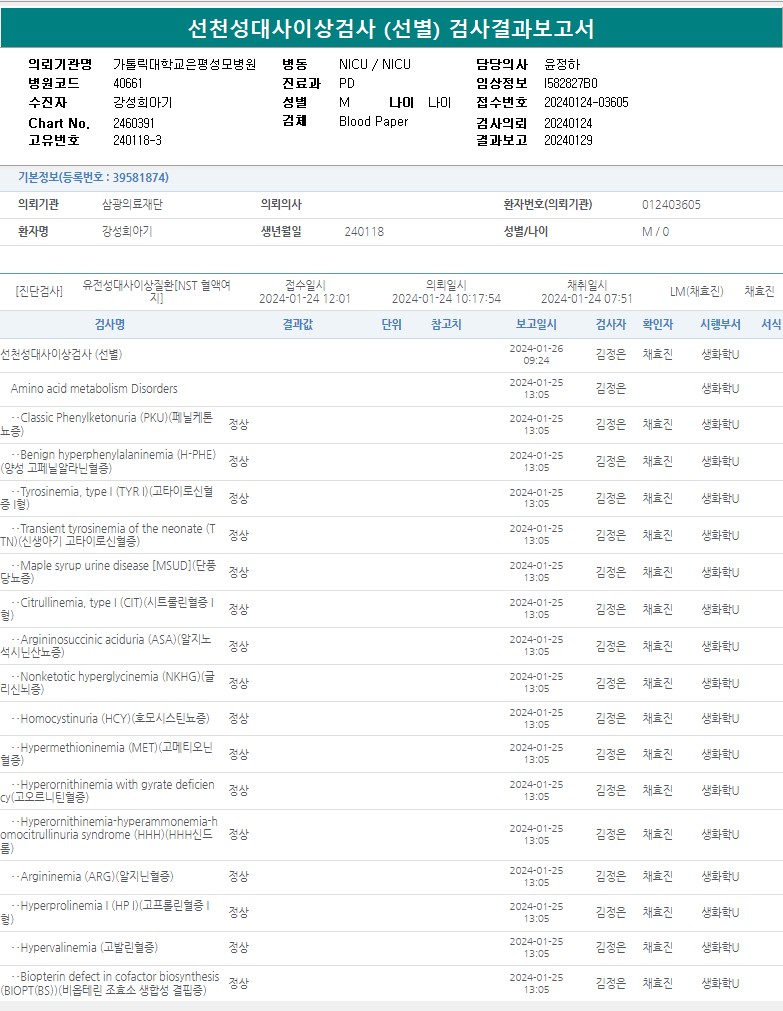This screenshot has height=1011, width=783.
Task: Click the LM(채효진) label in the diagnostic row
Action: (x=696, y=292)
